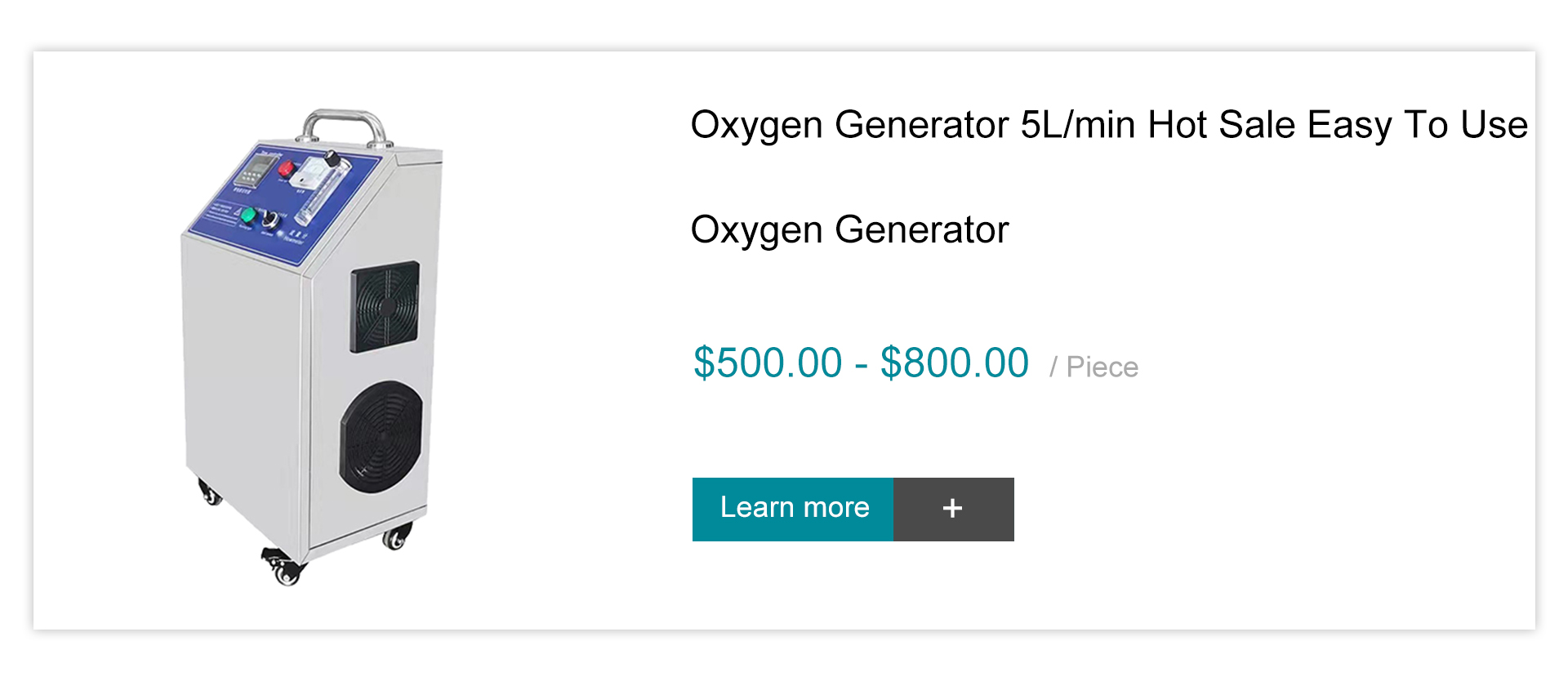Click the Learn more button
The width and height of the screenshot is (1568, 681).
click(x=793, y=510)
